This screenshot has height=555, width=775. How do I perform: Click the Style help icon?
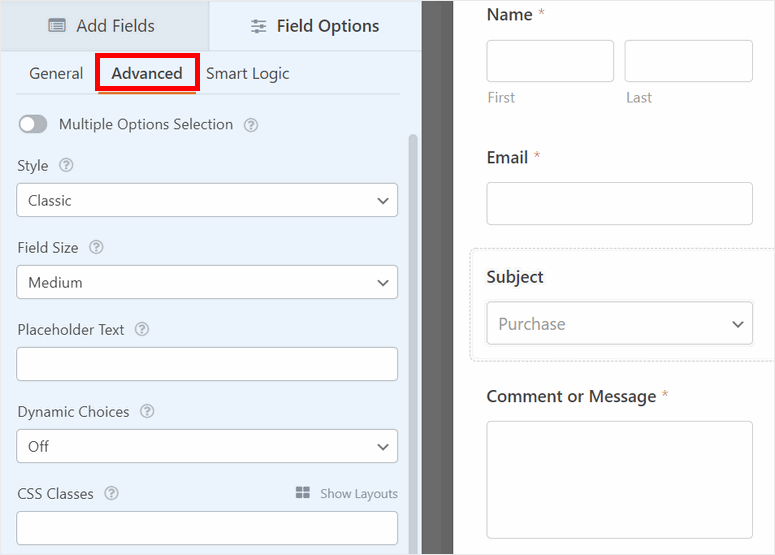pos(66,166)
